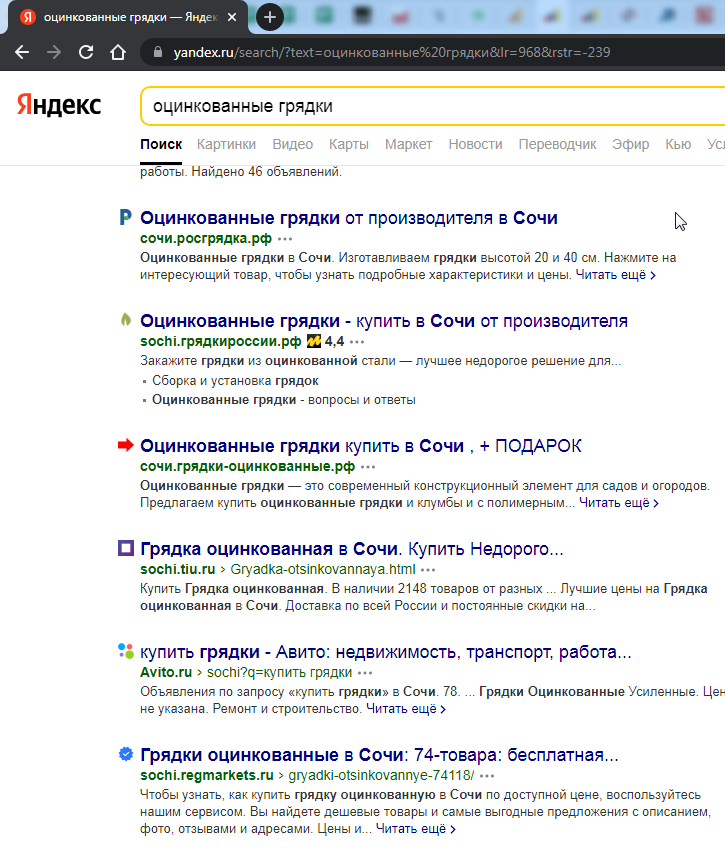This screenshot has height=855, width=725.
Task: Click the rating badge icon next to 4,4
Action: click(x=313, y=341)
